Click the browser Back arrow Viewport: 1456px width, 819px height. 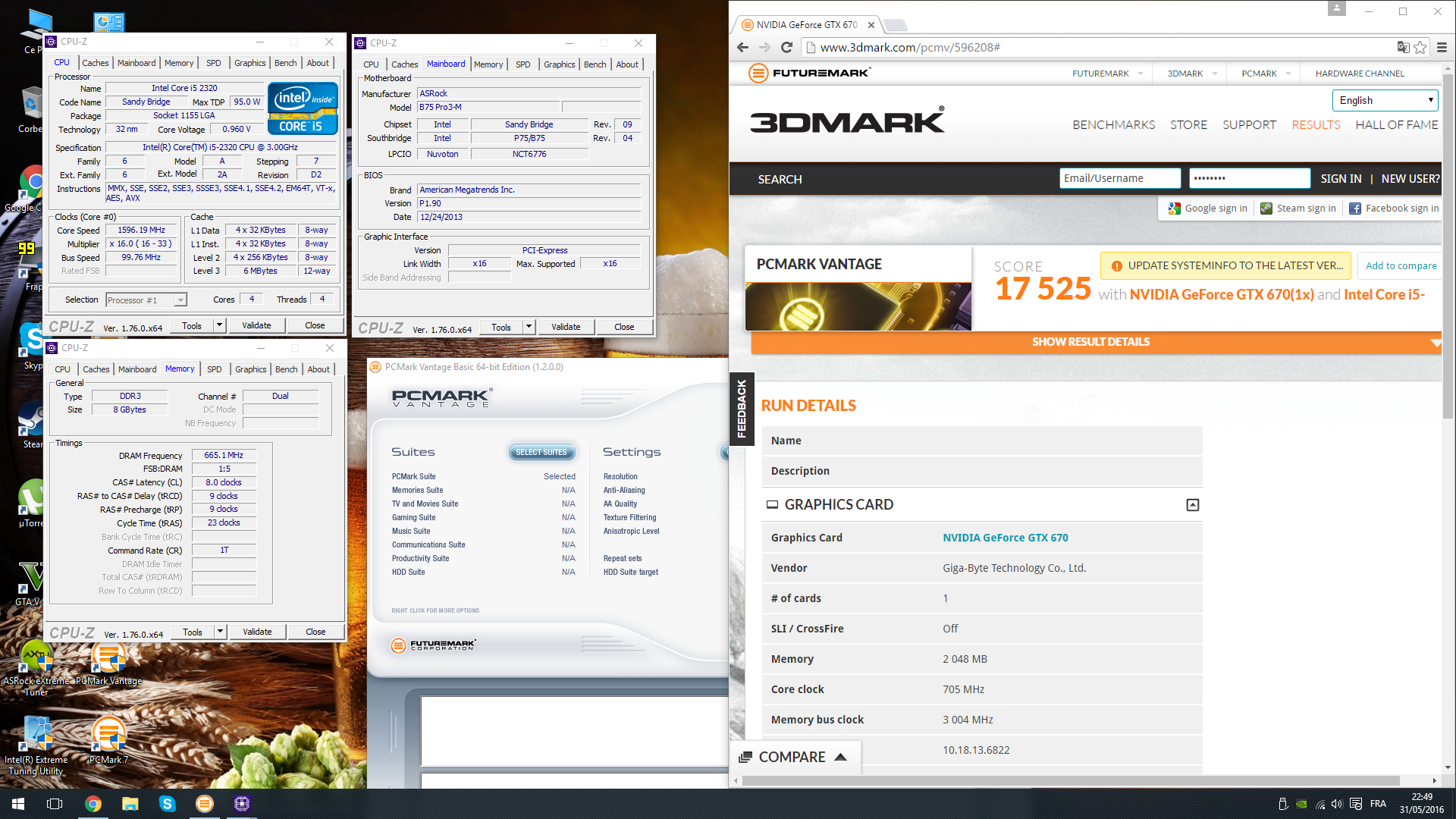click(742, 47)
